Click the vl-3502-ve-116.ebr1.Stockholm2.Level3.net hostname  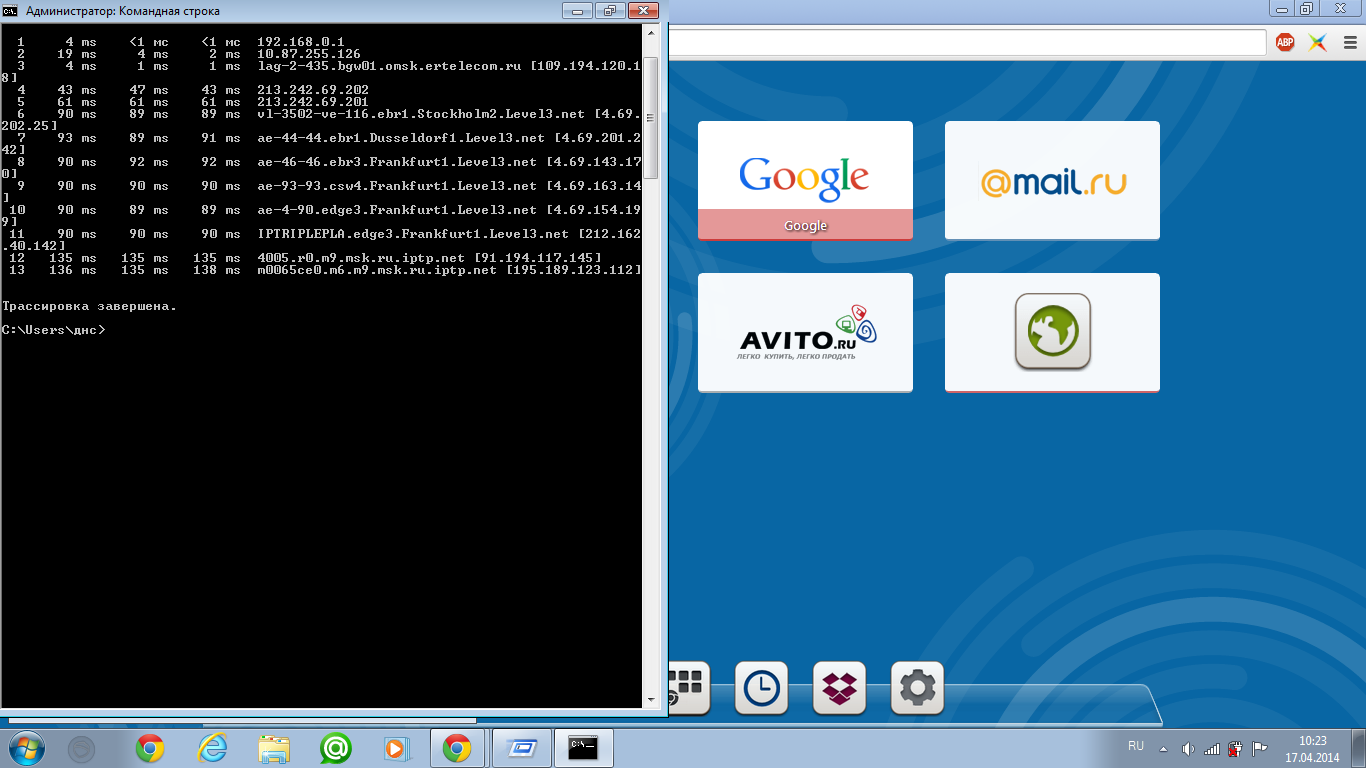(x=421, y=114)
